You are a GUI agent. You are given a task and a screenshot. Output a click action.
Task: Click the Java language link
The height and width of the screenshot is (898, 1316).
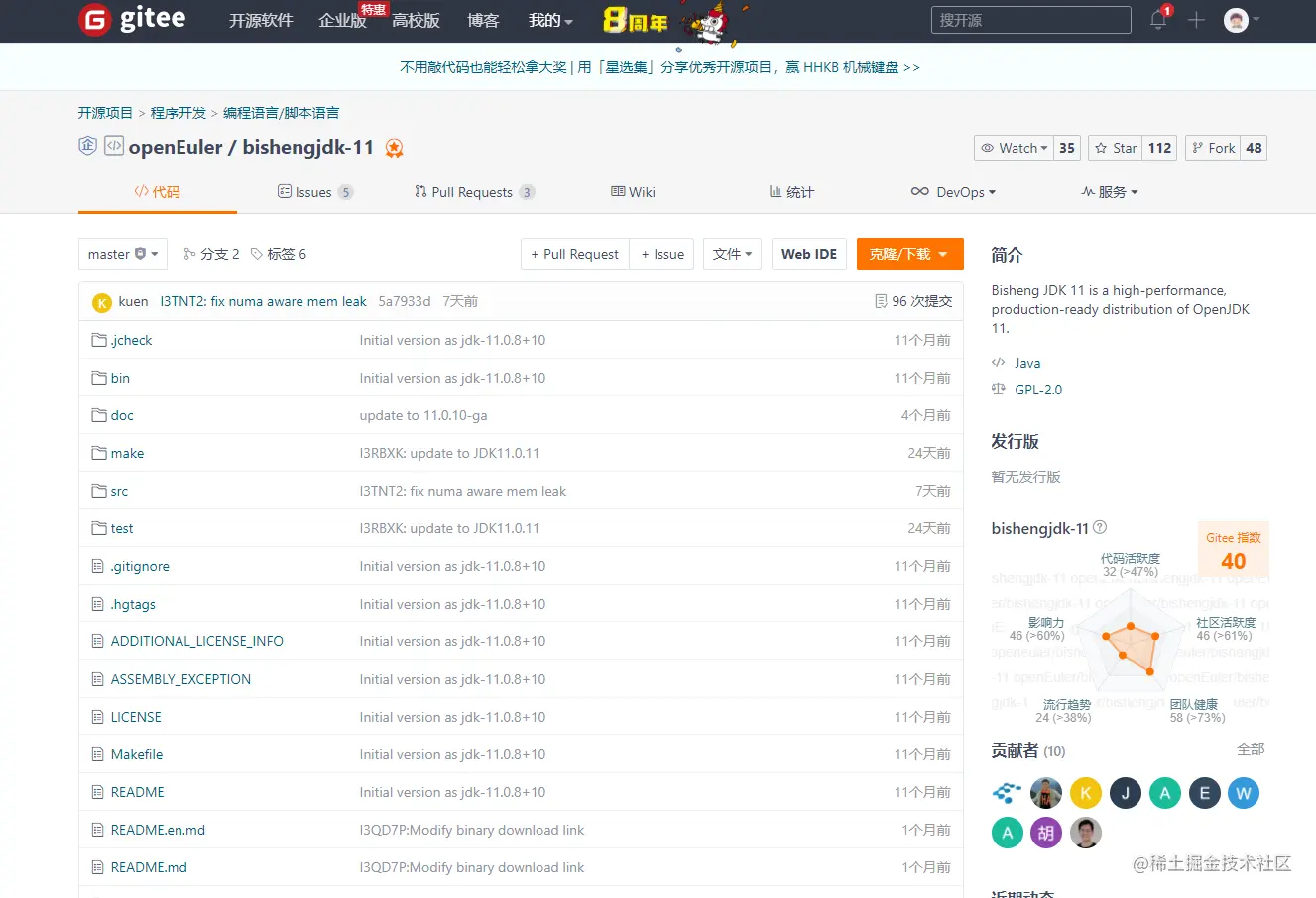tap(1027, 363)
